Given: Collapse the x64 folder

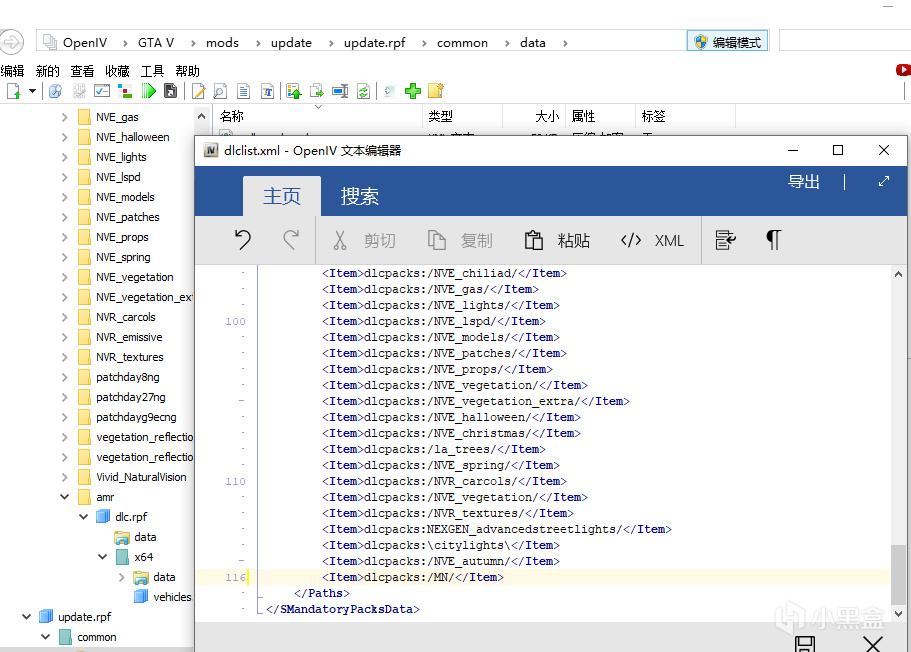Looking at the screenshot, I should [x=103, y=557].
